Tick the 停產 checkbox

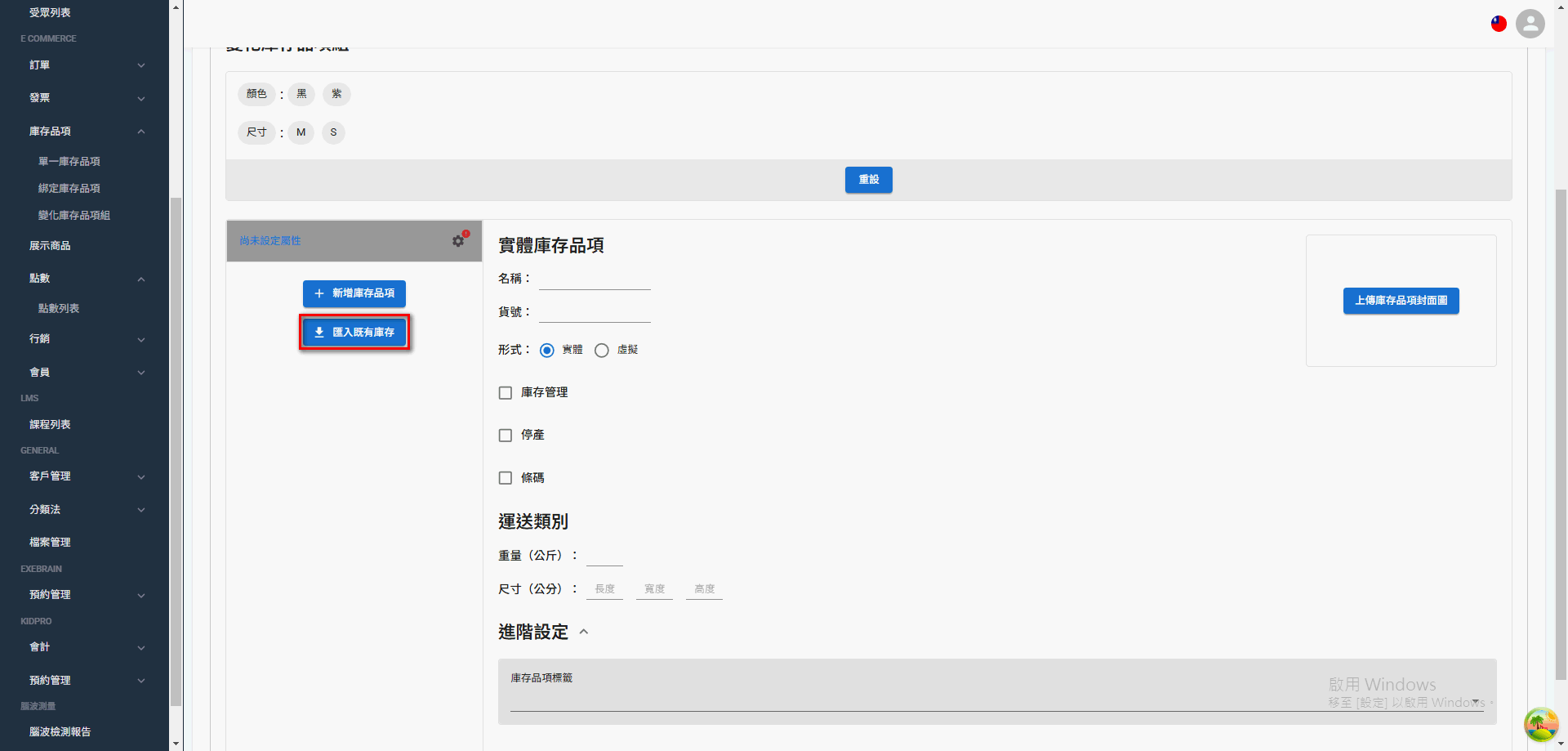506,436
